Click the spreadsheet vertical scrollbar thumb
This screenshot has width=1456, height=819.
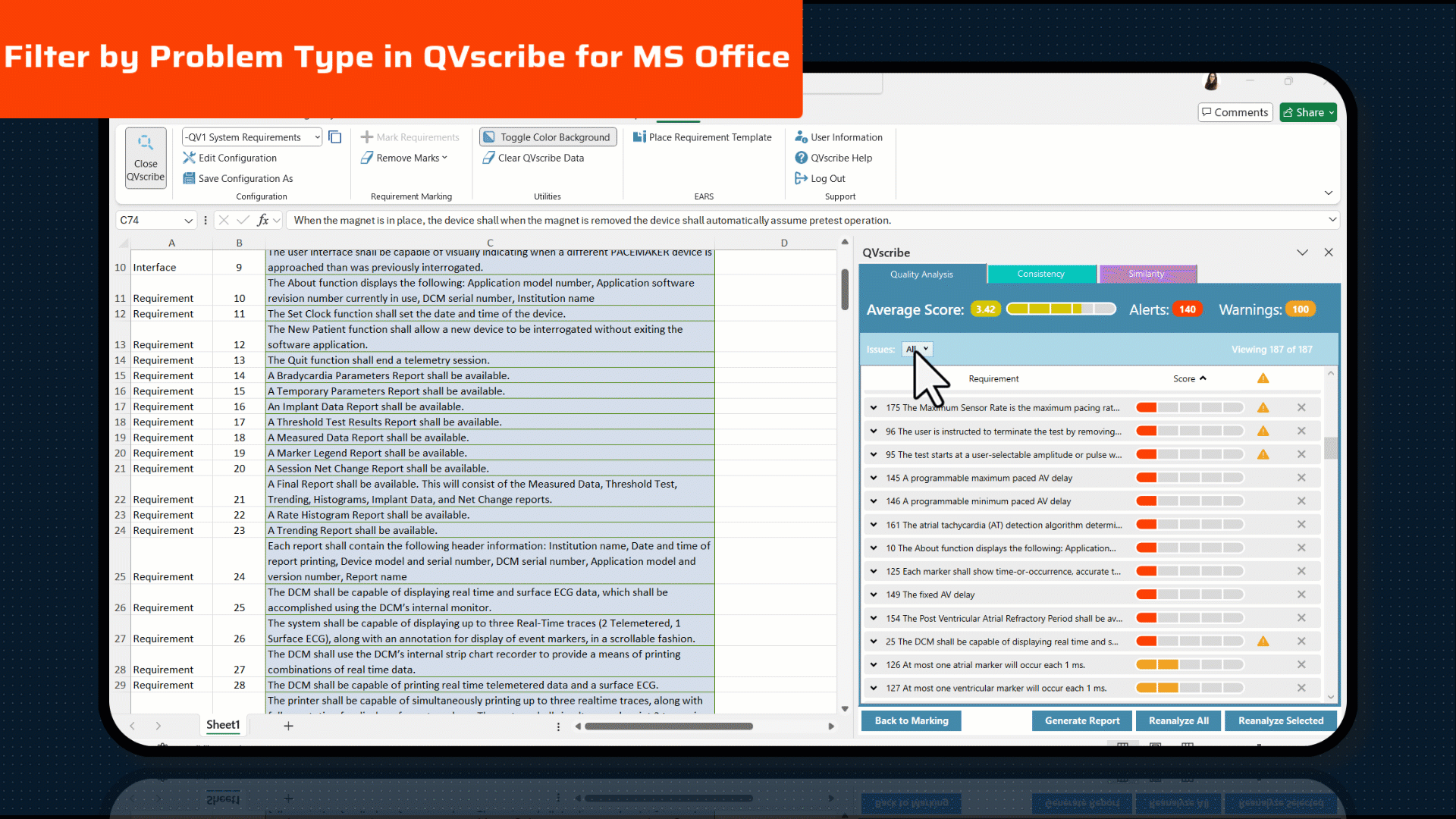coord(845,289)
